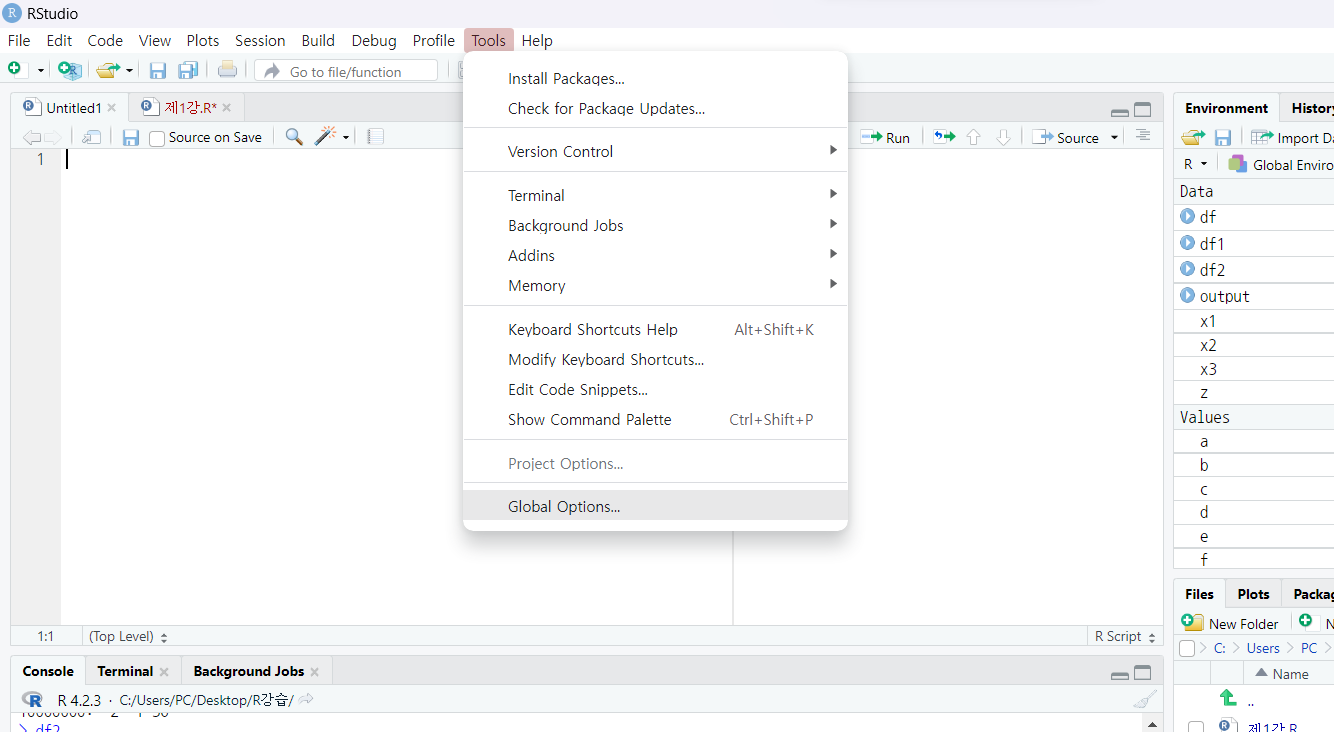
Task: Go to previous section up arrow
Action: pos(973,137)
